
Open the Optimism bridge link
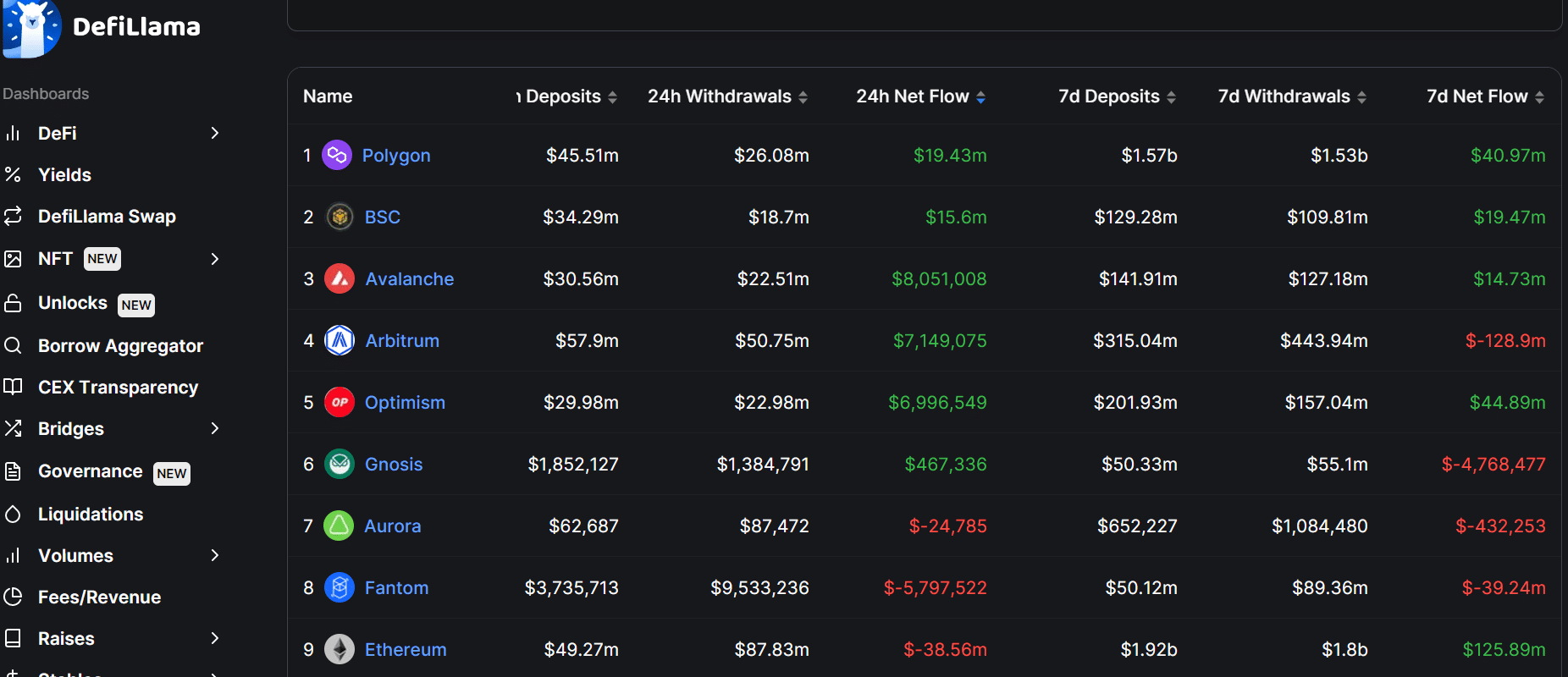405,402
